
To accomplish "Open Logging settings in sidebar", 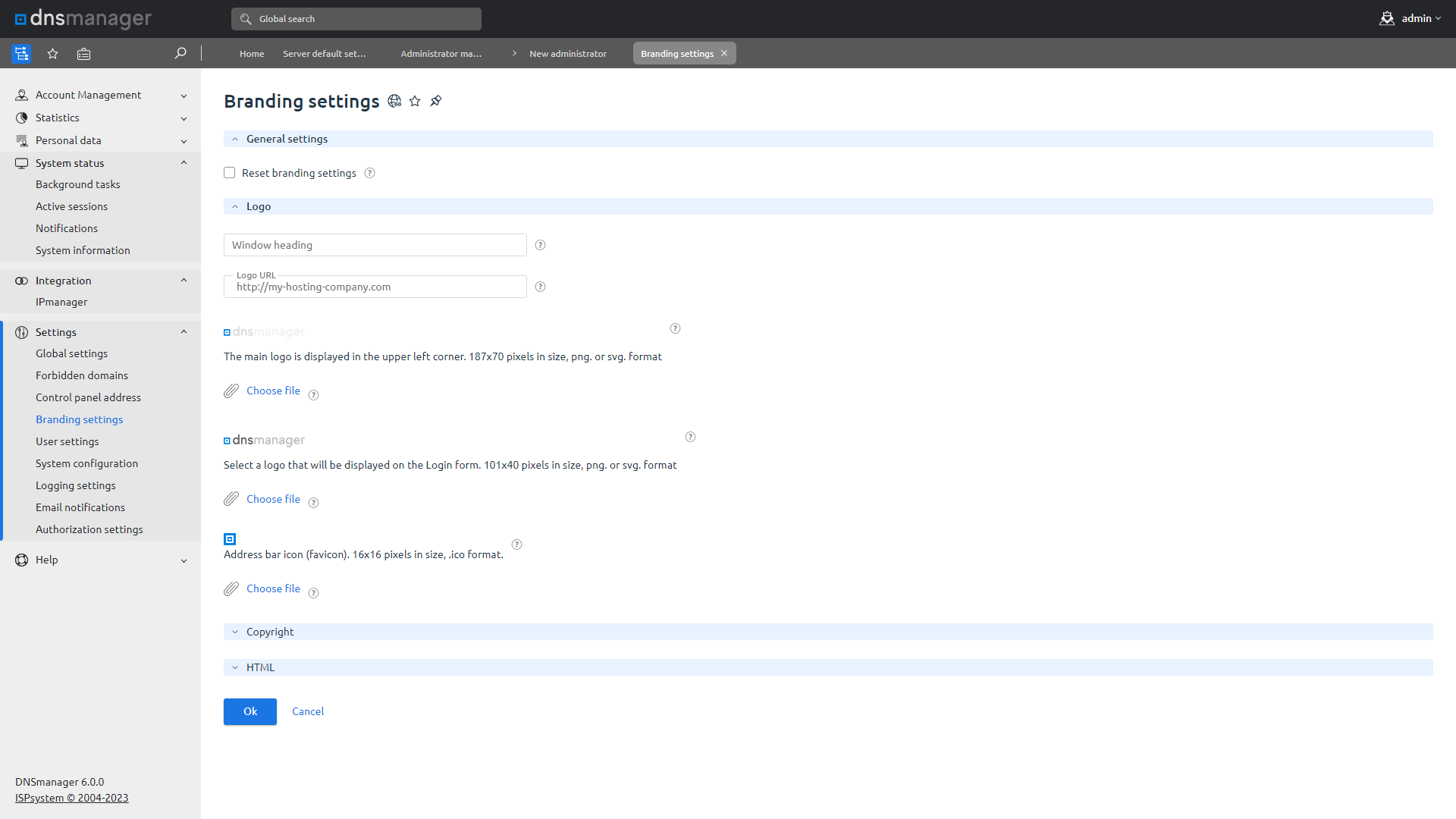I will pyautogui.click(x=76, y=485).
